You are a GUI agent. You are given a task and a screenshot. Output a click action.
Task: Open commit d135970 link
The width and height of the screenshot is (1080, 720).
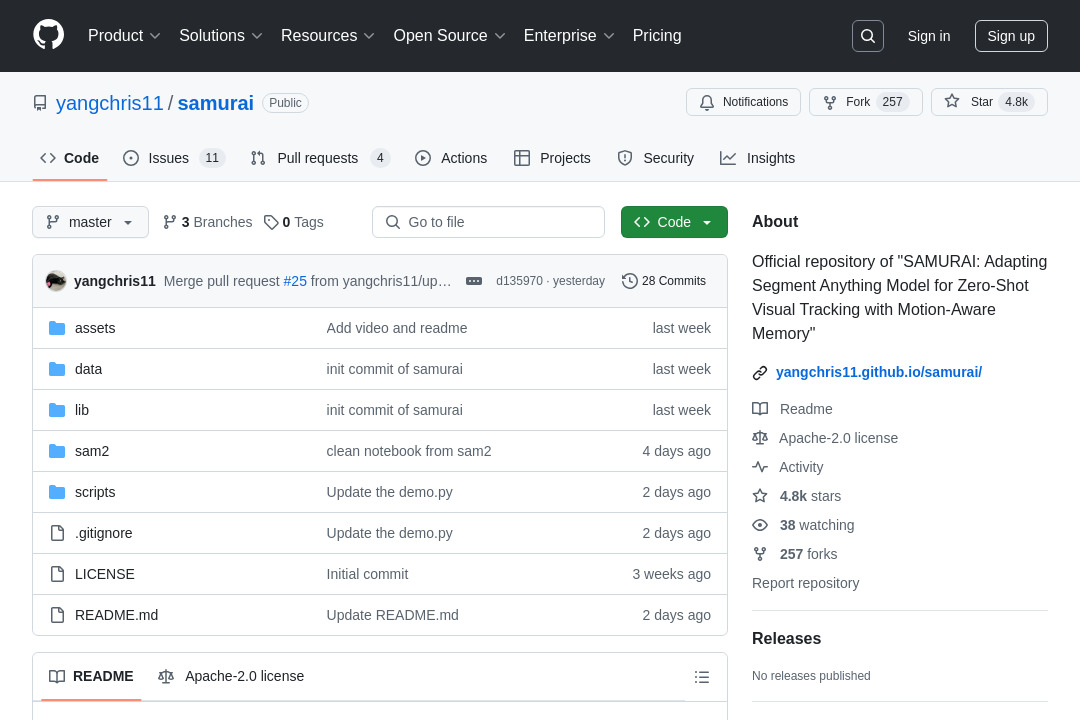[x=519, y=281]
